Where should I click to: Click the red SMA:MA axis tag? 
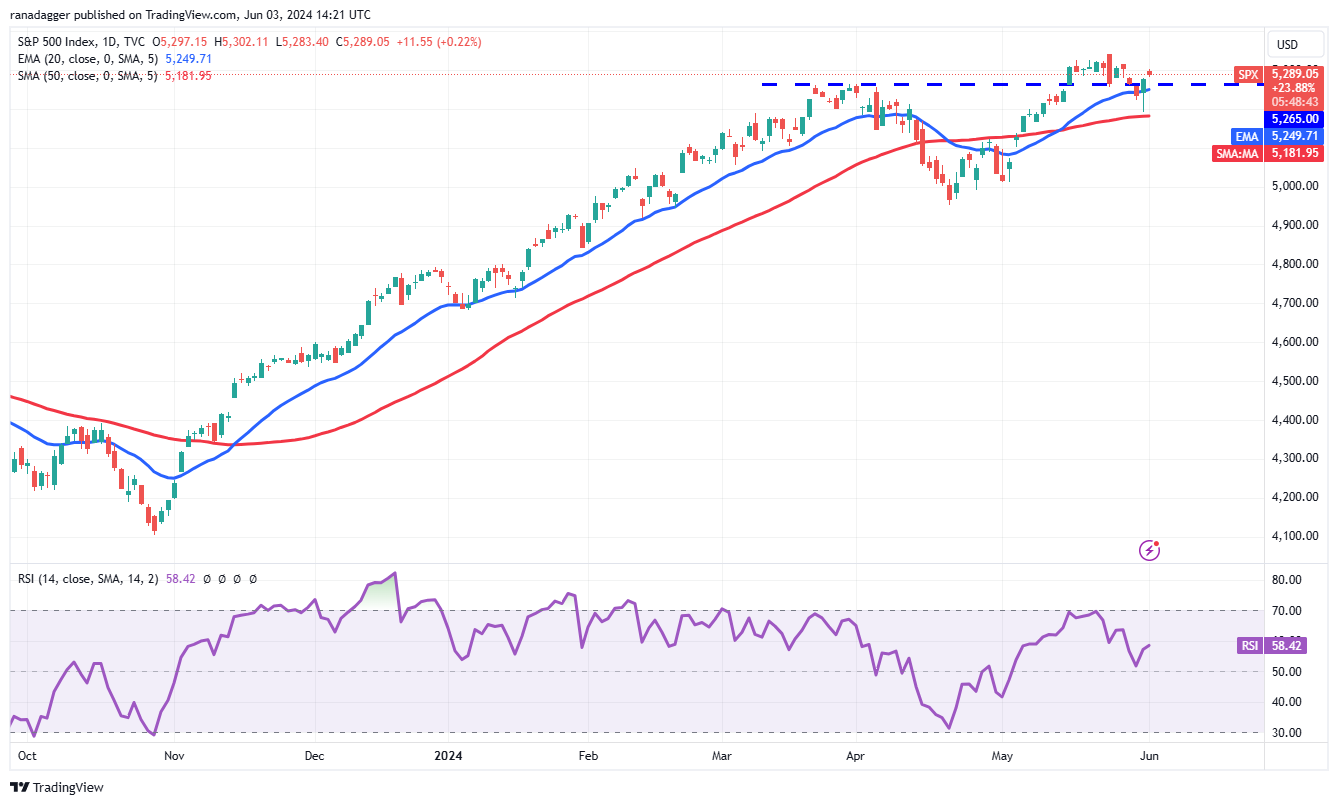tap(1244, 153)
